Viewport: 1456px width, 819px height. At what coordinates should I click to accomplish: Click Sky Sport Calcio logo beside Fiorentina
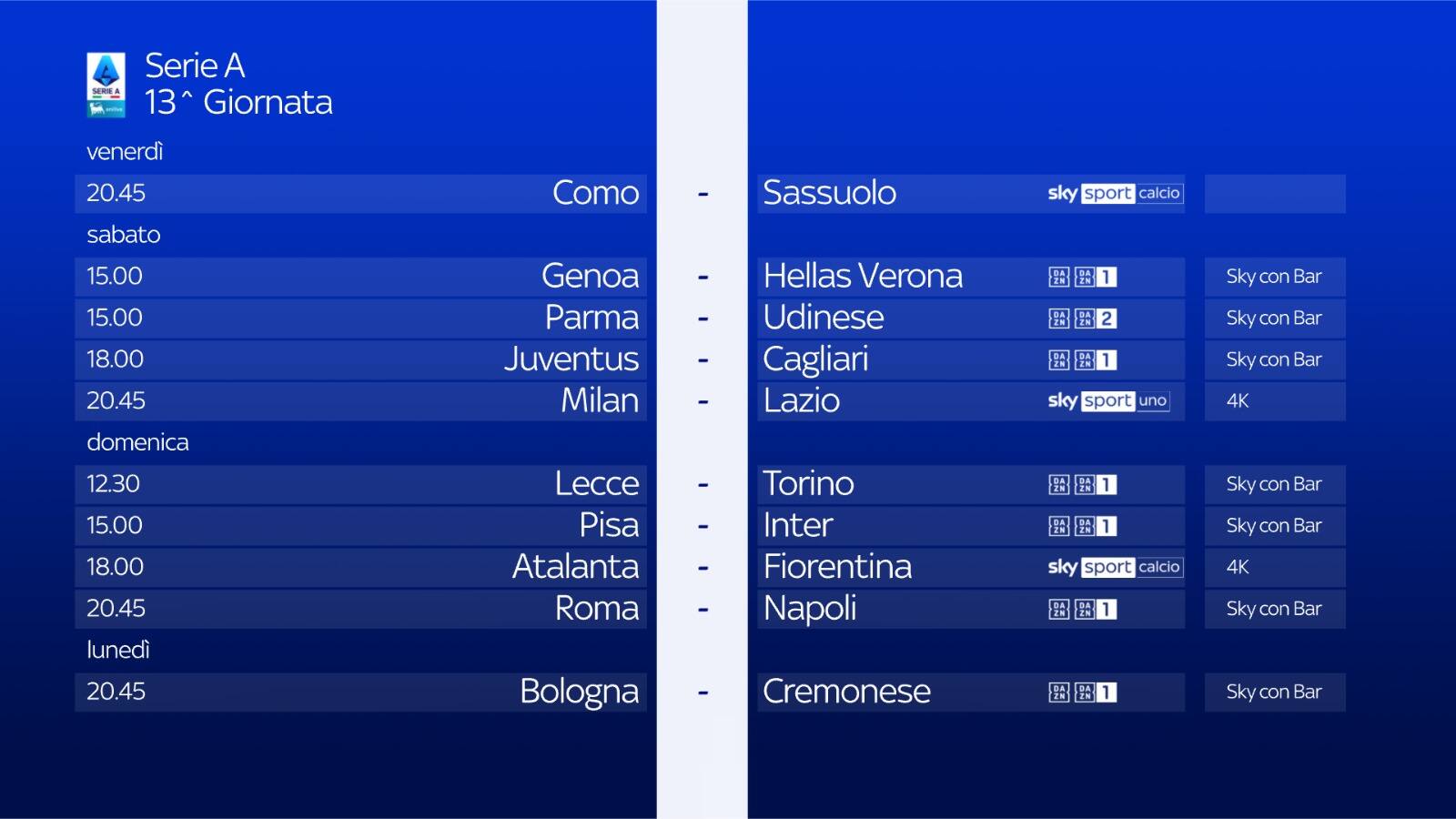(1115, 567)
